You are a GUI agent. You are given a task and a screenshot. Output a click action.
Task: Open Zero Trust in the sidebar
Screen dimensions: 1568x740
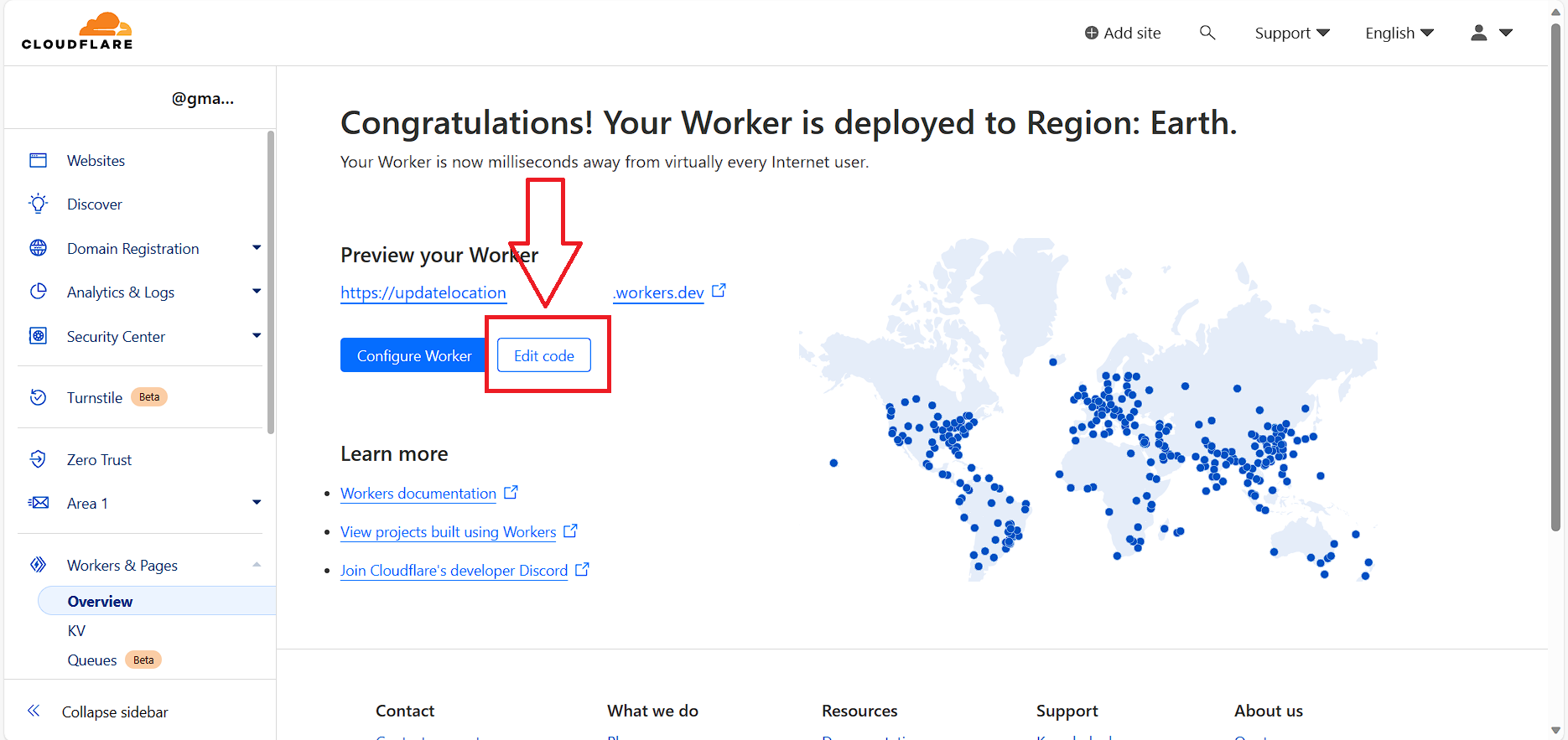[99, 459]
